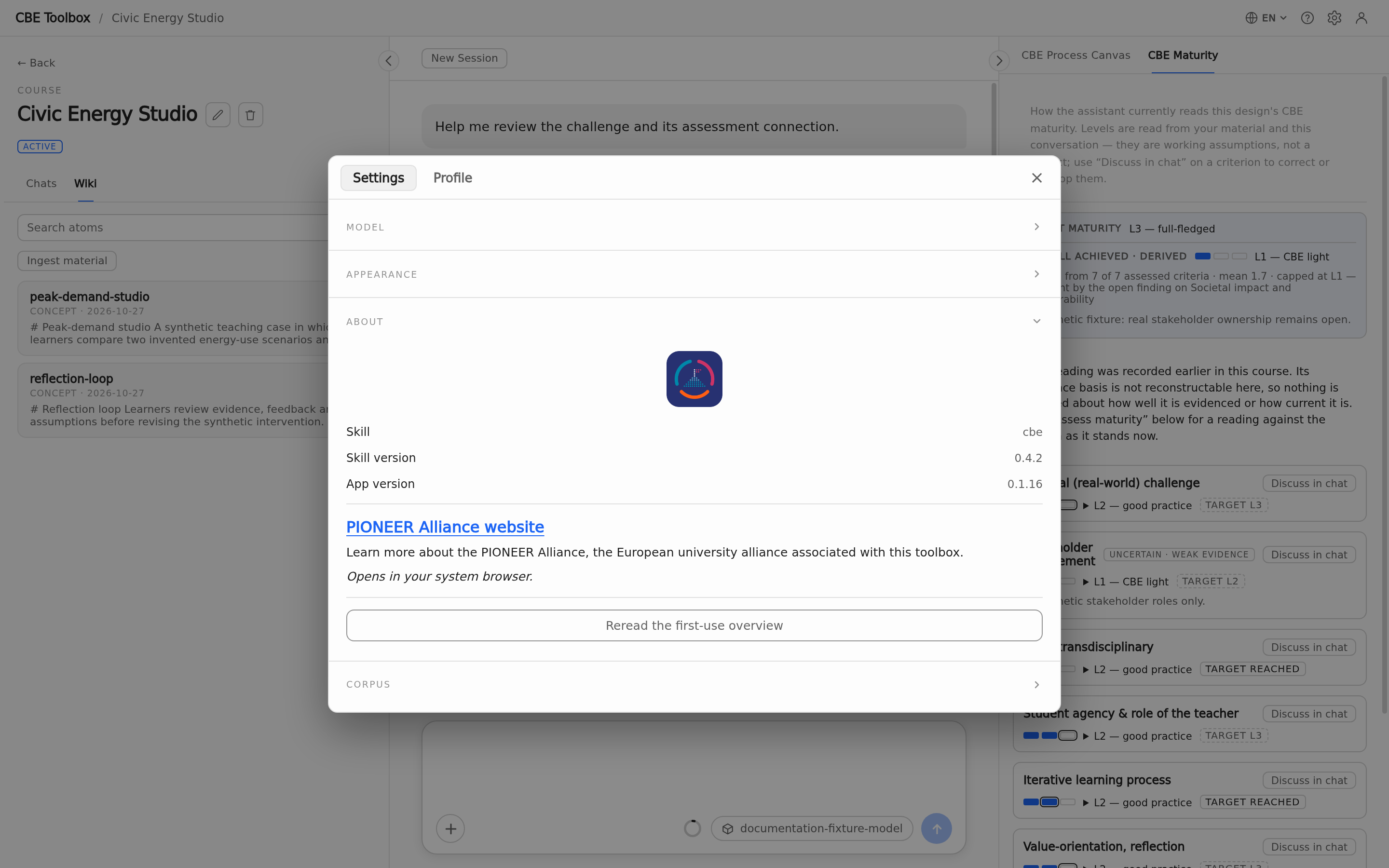Switch to the Profile tab
1389x868 pixels.
point(452,178)
